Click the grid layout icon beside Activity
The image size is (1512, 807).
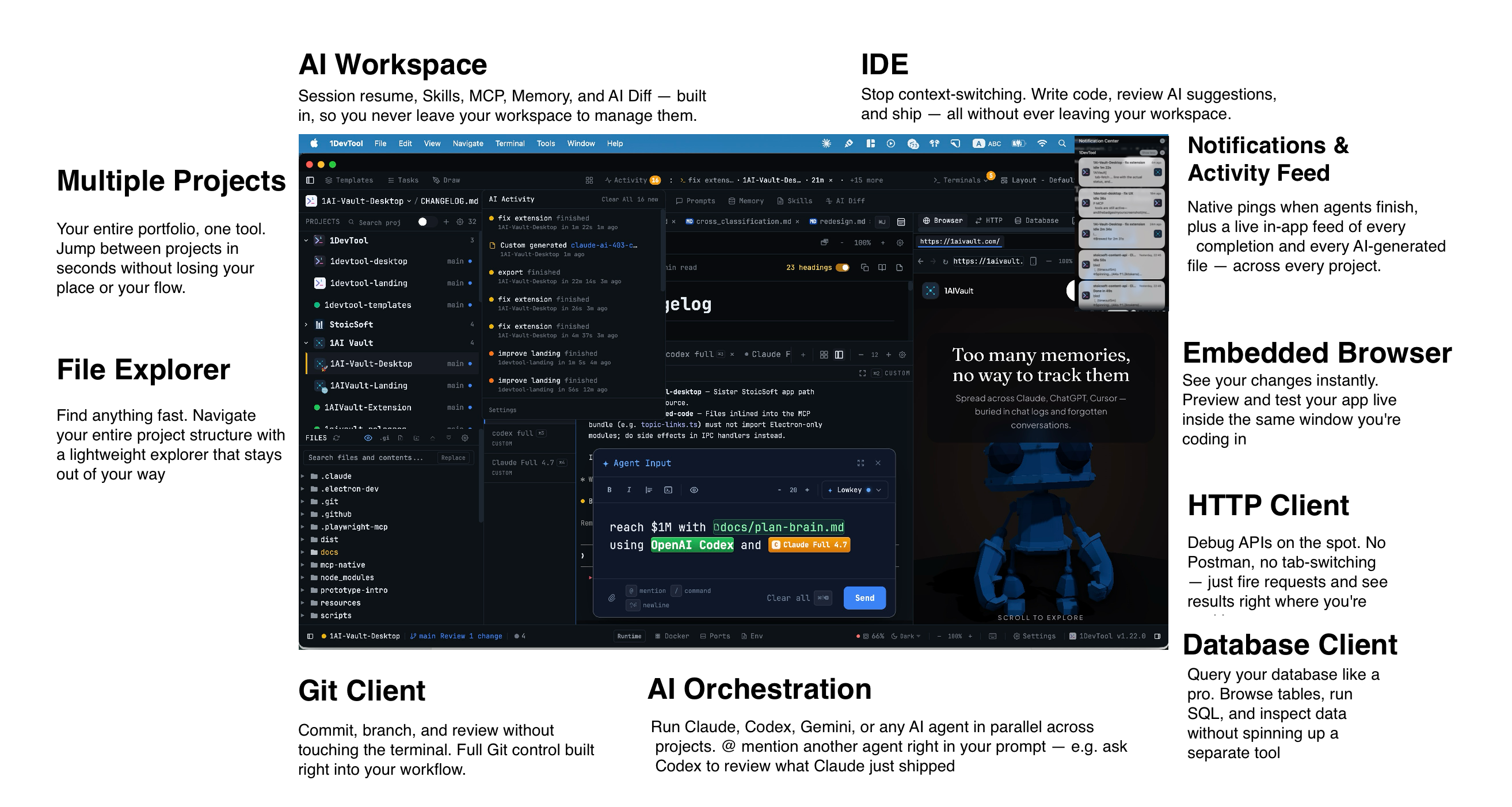[589, 180]
